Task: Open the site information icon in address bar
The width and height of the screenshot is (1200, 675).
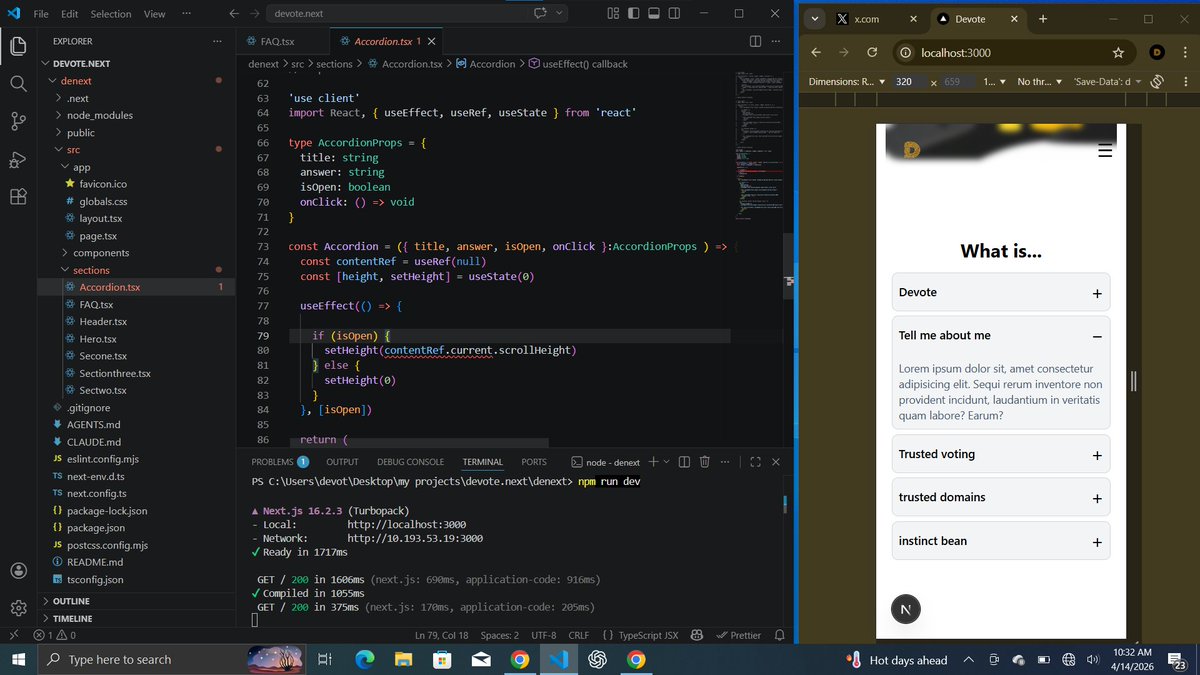Action: [x=905, y=52]
